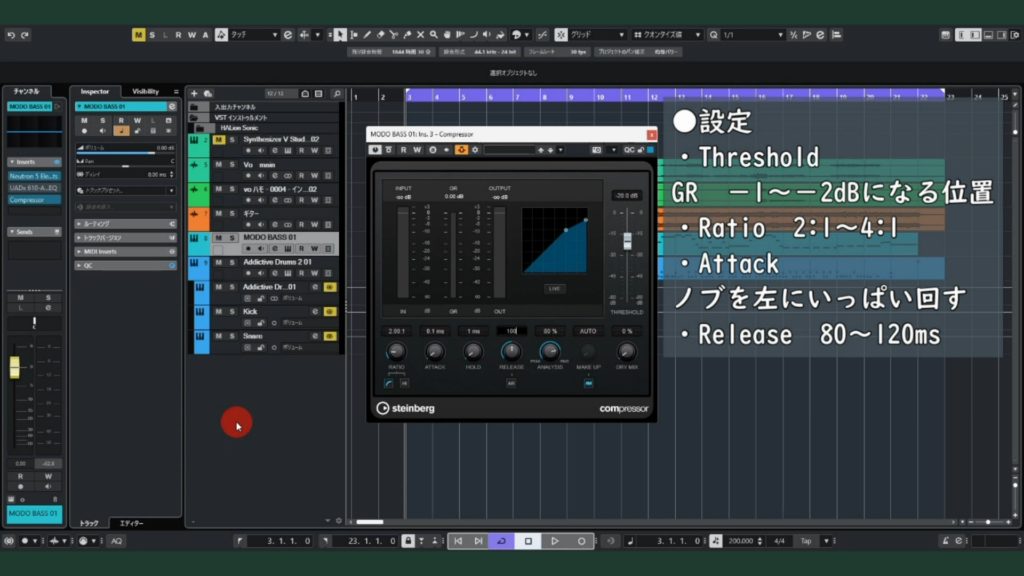The height and width of the screenshot is (576, 1024).
Task: Toggle yellow indicator on Kick track
Action: 331,312
